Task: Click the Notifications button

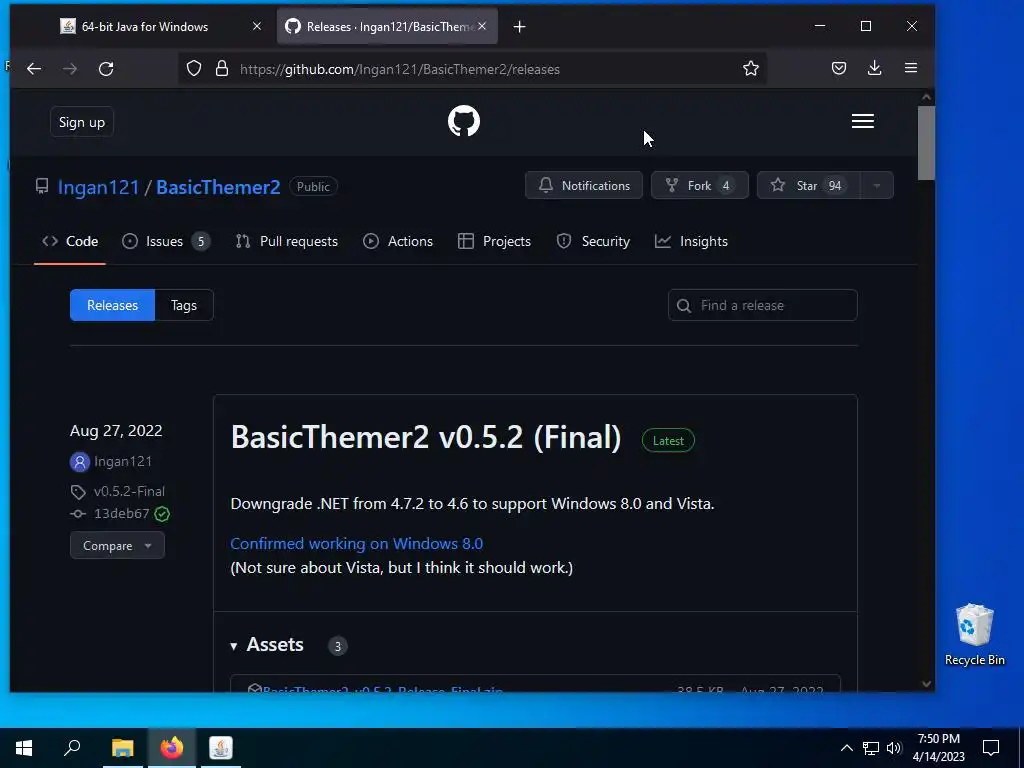Action: 584,185
